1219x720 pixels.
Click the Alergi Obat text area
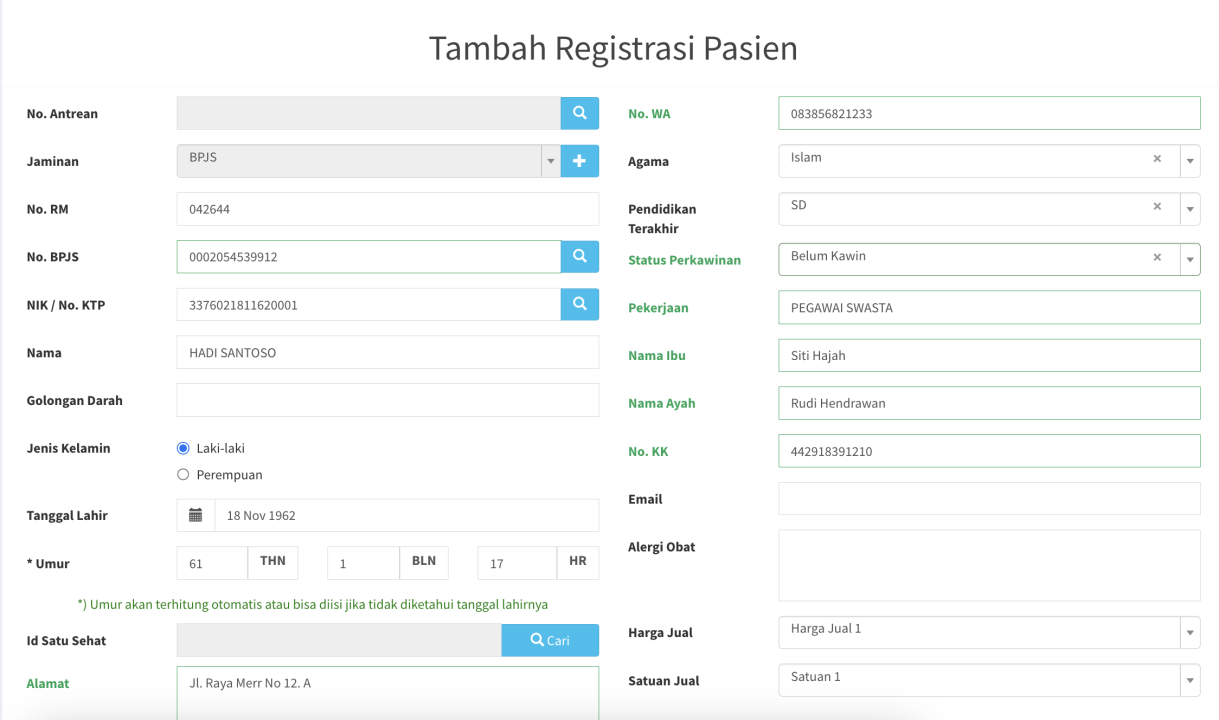click(989, 565)
